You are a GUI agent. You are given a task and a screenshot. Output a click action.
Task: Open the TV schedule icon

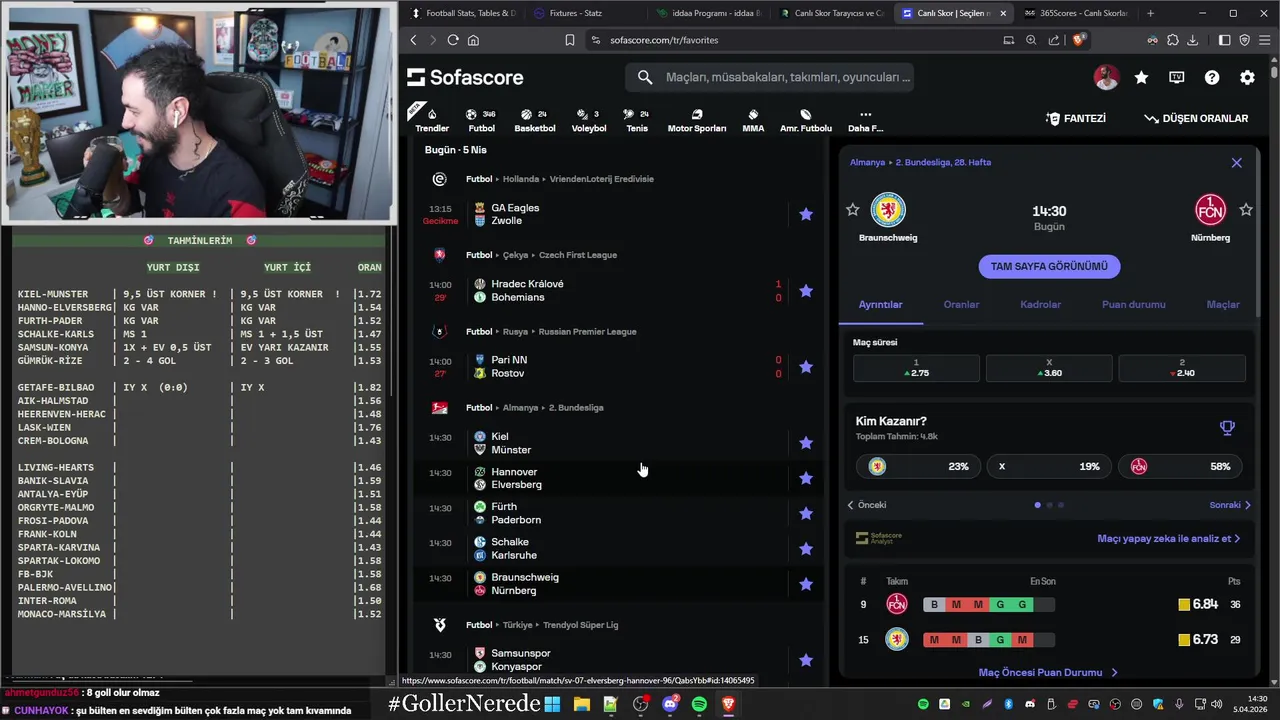pyautogui.click(x=1177, y=77)
